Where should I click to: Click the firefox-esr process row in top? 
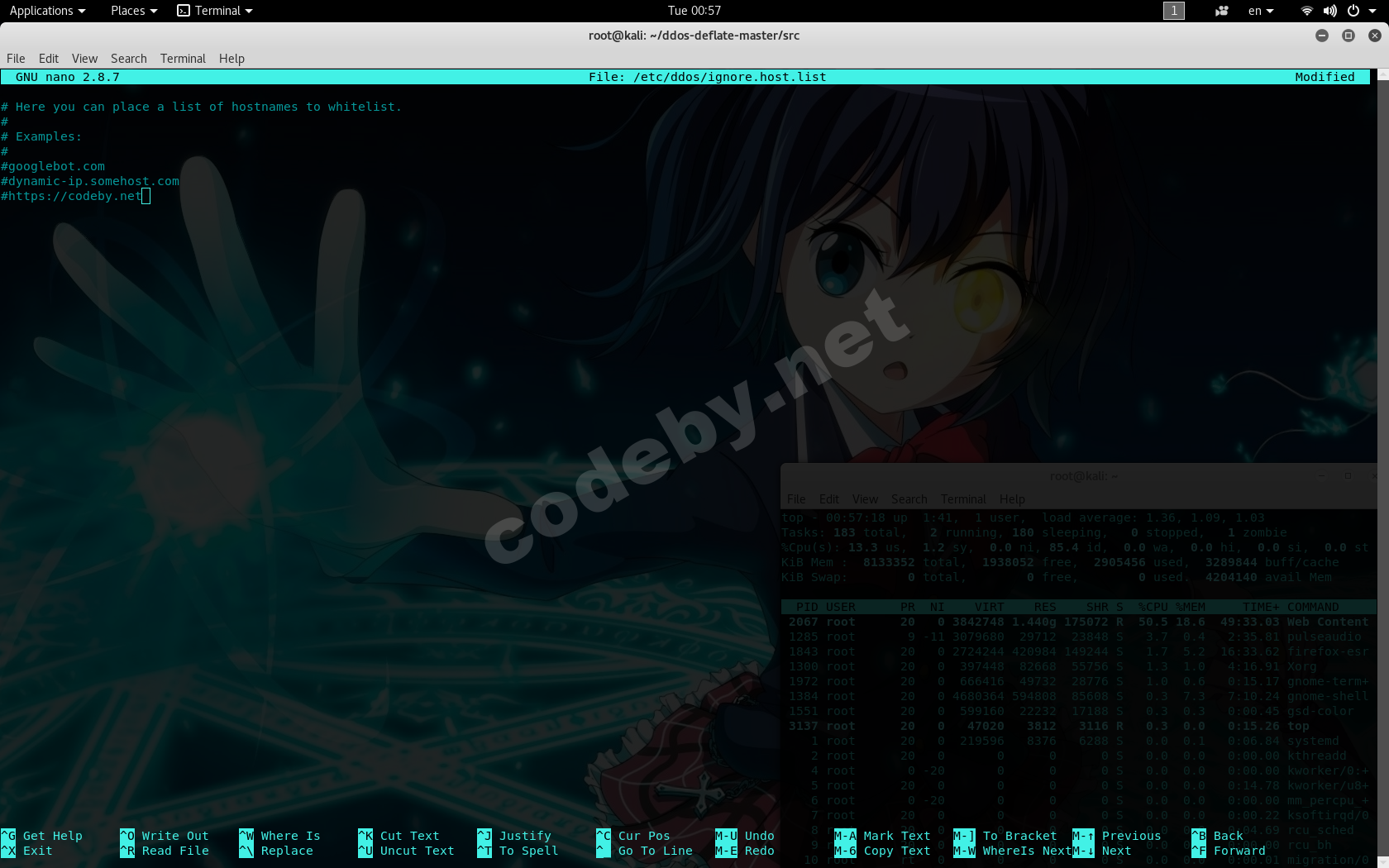pos(1078,651)
